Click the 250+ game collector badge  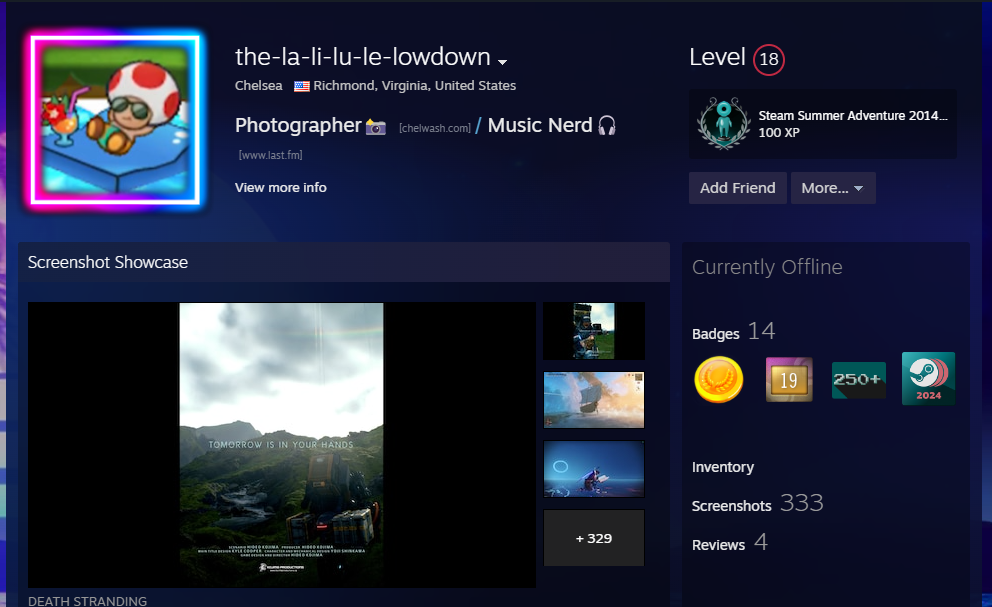click(859, 380)
